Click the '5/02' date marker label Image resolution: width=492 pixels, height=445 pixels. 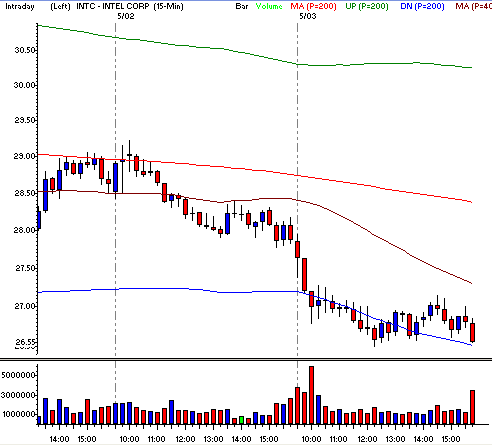[126, 16]
